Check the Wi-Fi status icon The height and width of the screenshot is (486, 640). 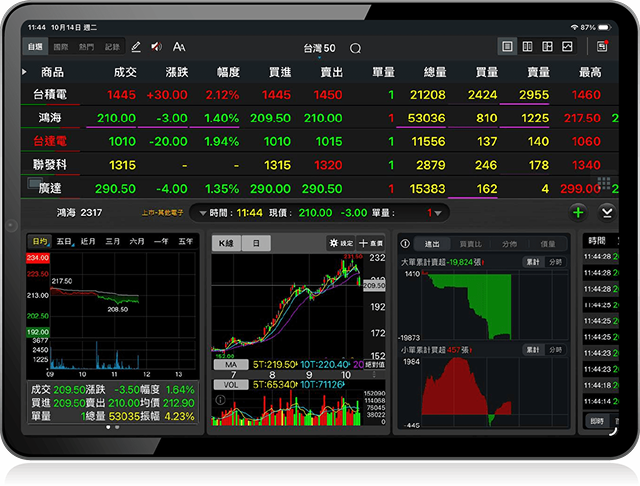[574, 27]
